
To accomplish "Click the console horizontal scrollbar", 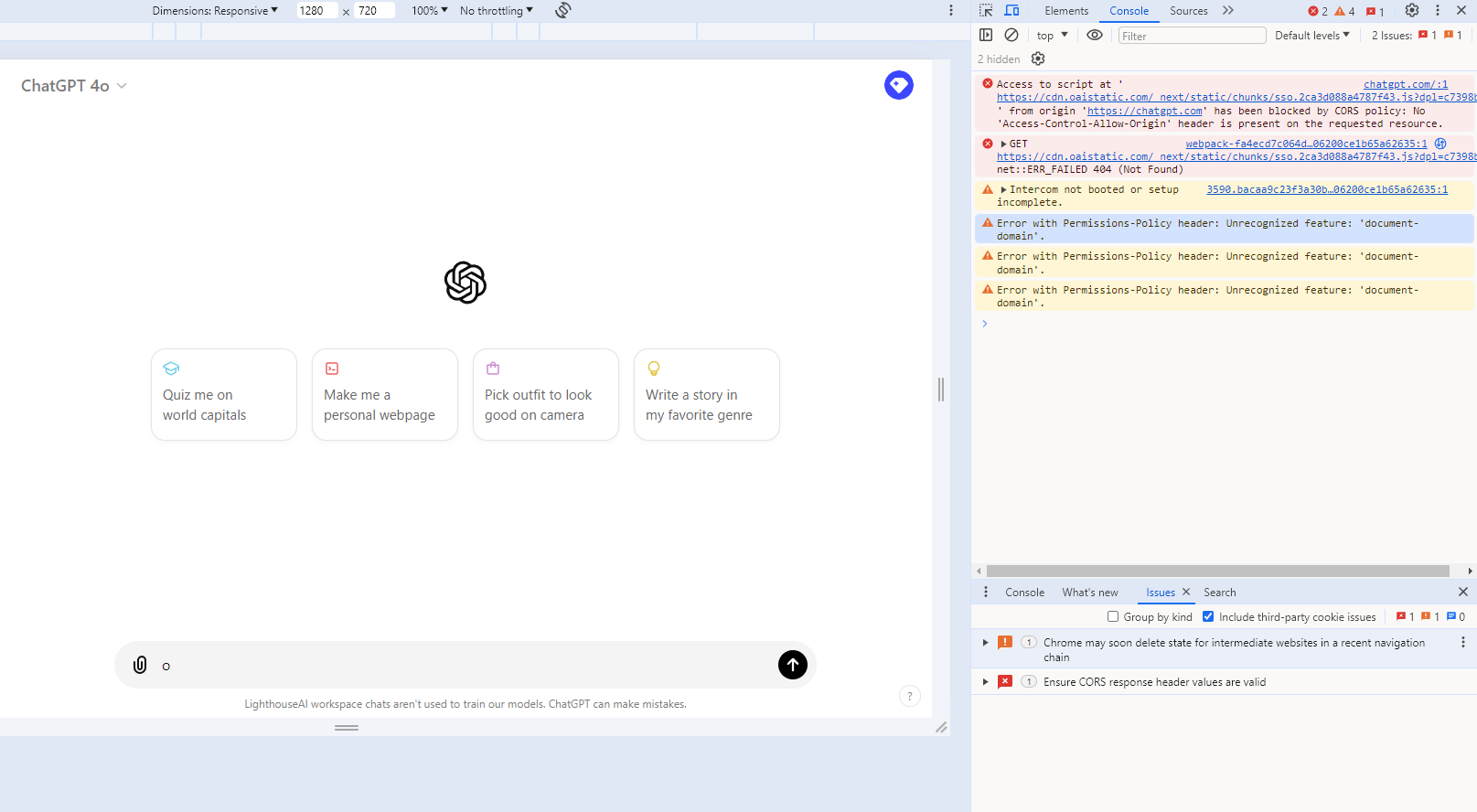I will click(1218, 571).
